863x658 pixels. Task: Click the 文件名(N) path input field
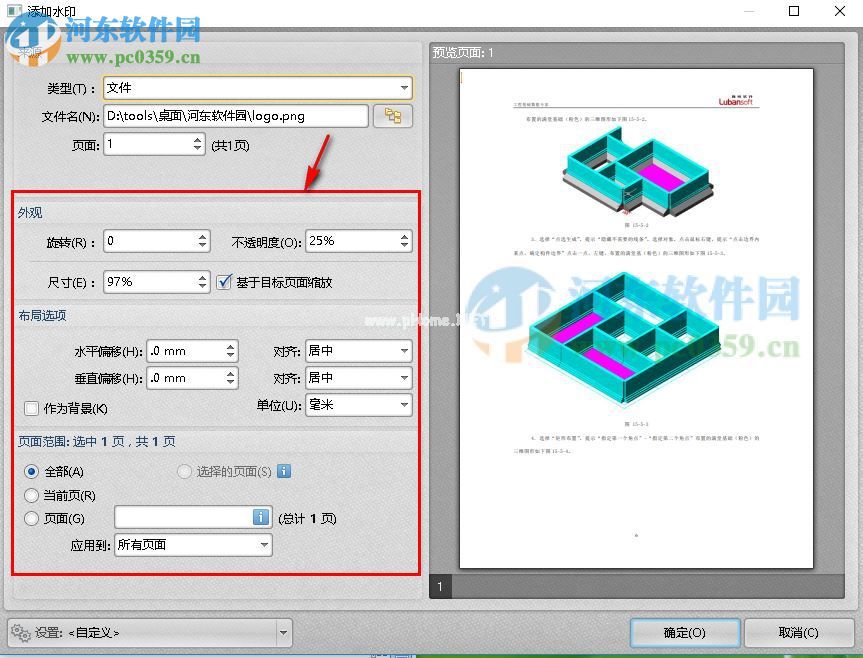tap(236, 116)
